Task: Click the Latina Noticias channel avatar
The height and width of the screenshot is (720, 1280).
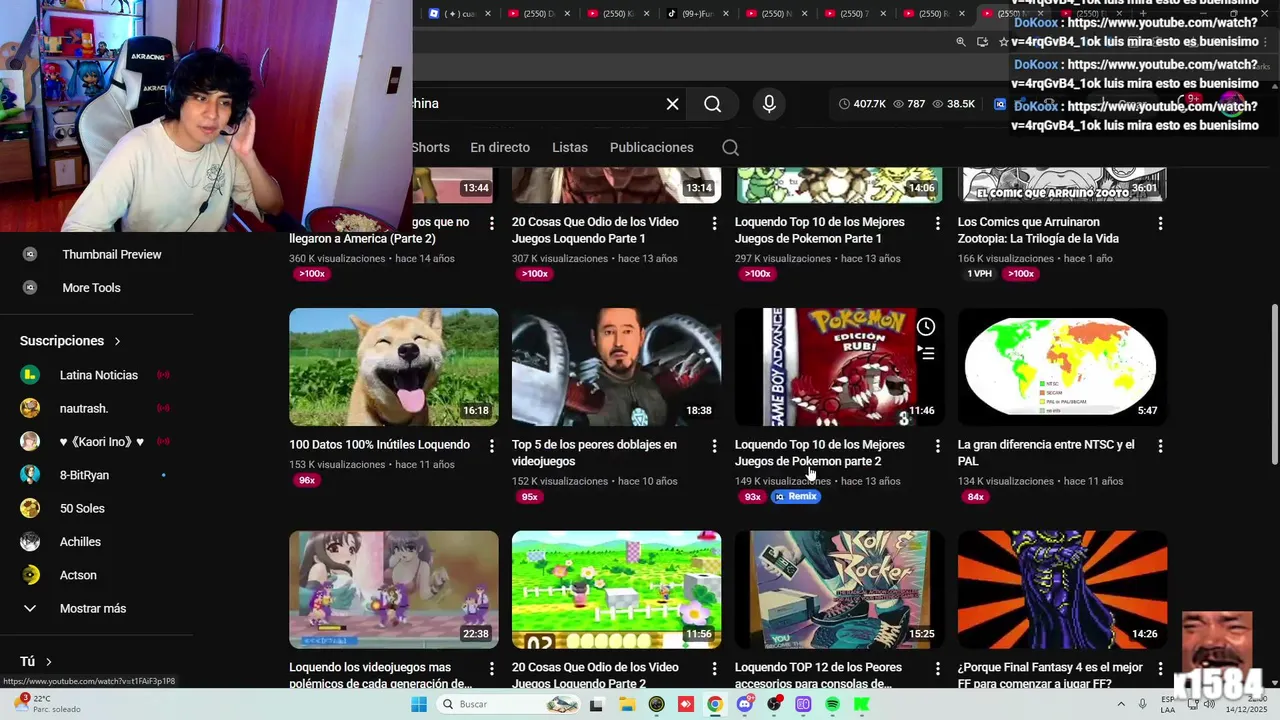Action: [x=30, y=375]
